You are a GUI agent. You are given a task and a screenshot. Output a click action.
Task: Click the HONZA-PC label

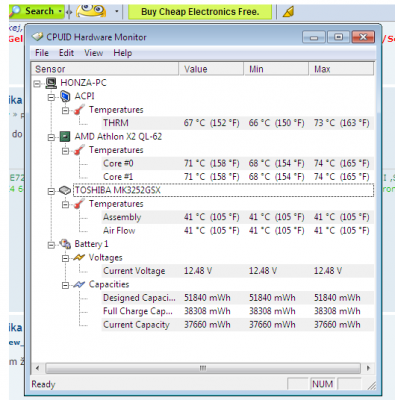[x=83, y=83]
